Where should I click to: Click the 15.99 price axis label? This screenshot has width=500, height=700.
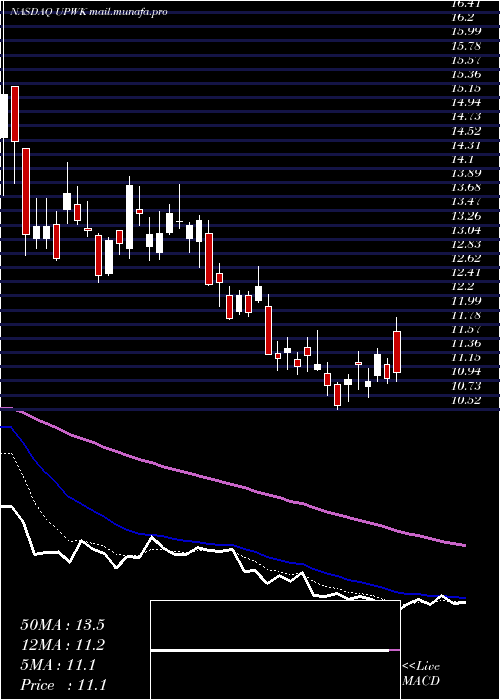(466, 31)
